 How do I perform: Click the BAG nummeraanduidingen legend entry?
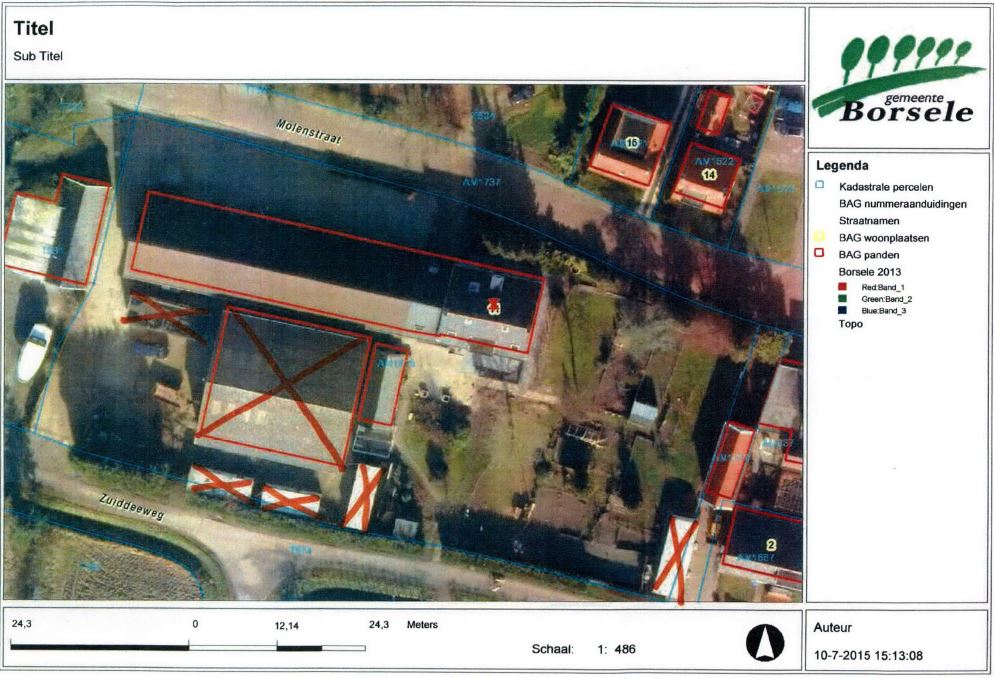click(902, 203)
